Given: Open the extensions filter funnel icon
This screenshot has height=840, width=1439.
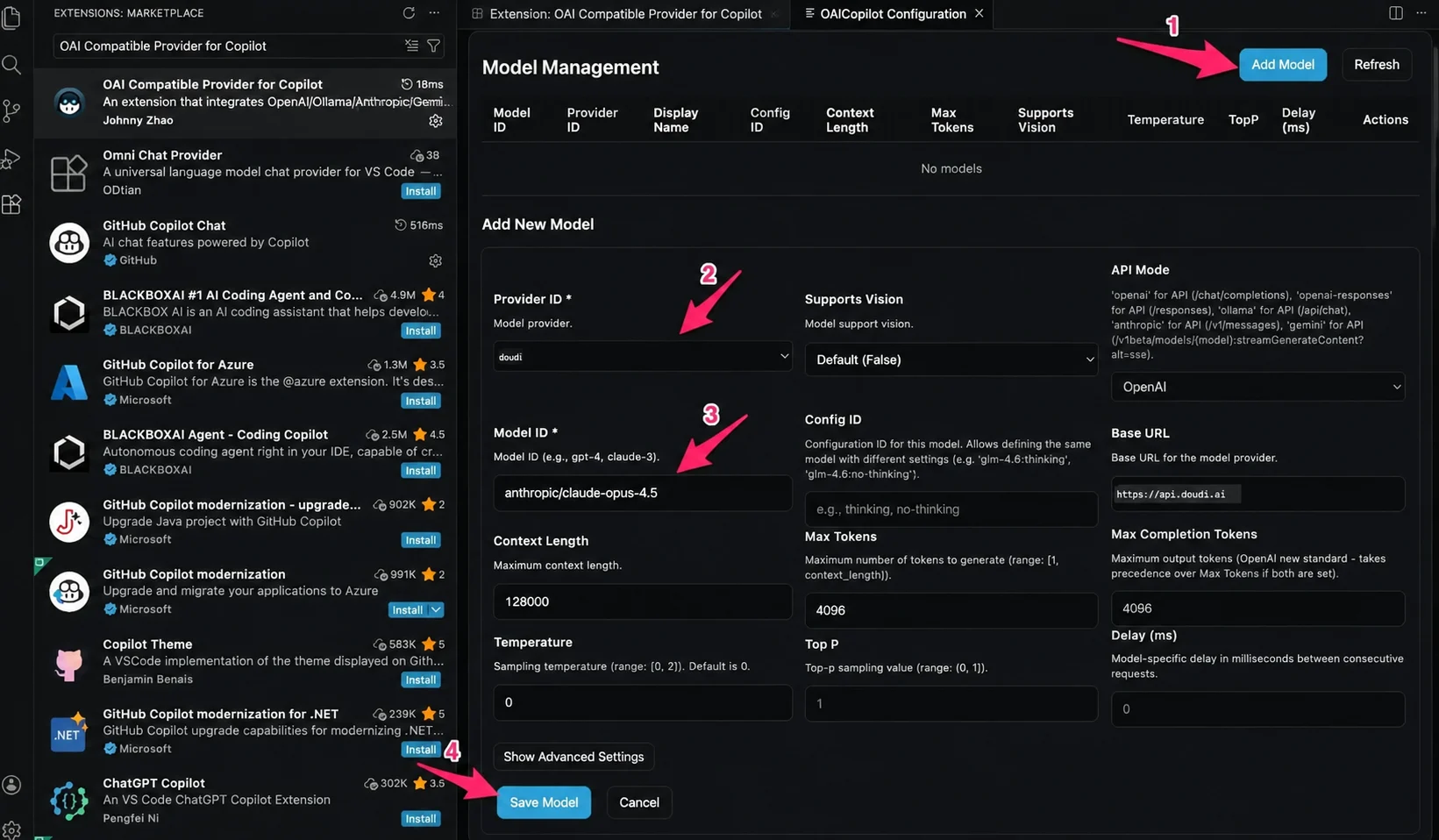Looking at the screenshot, I should 433,46.
